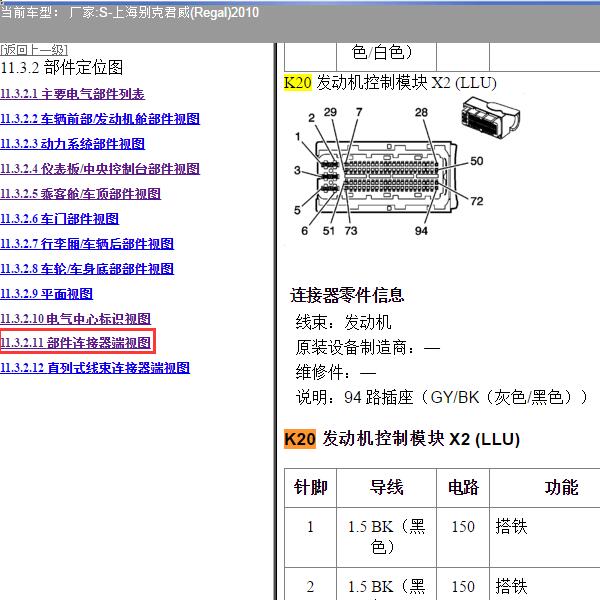Open 11.3.2.9 平面视图 link
This screenshot has width=600, height=600.
[x=46, y=294]
